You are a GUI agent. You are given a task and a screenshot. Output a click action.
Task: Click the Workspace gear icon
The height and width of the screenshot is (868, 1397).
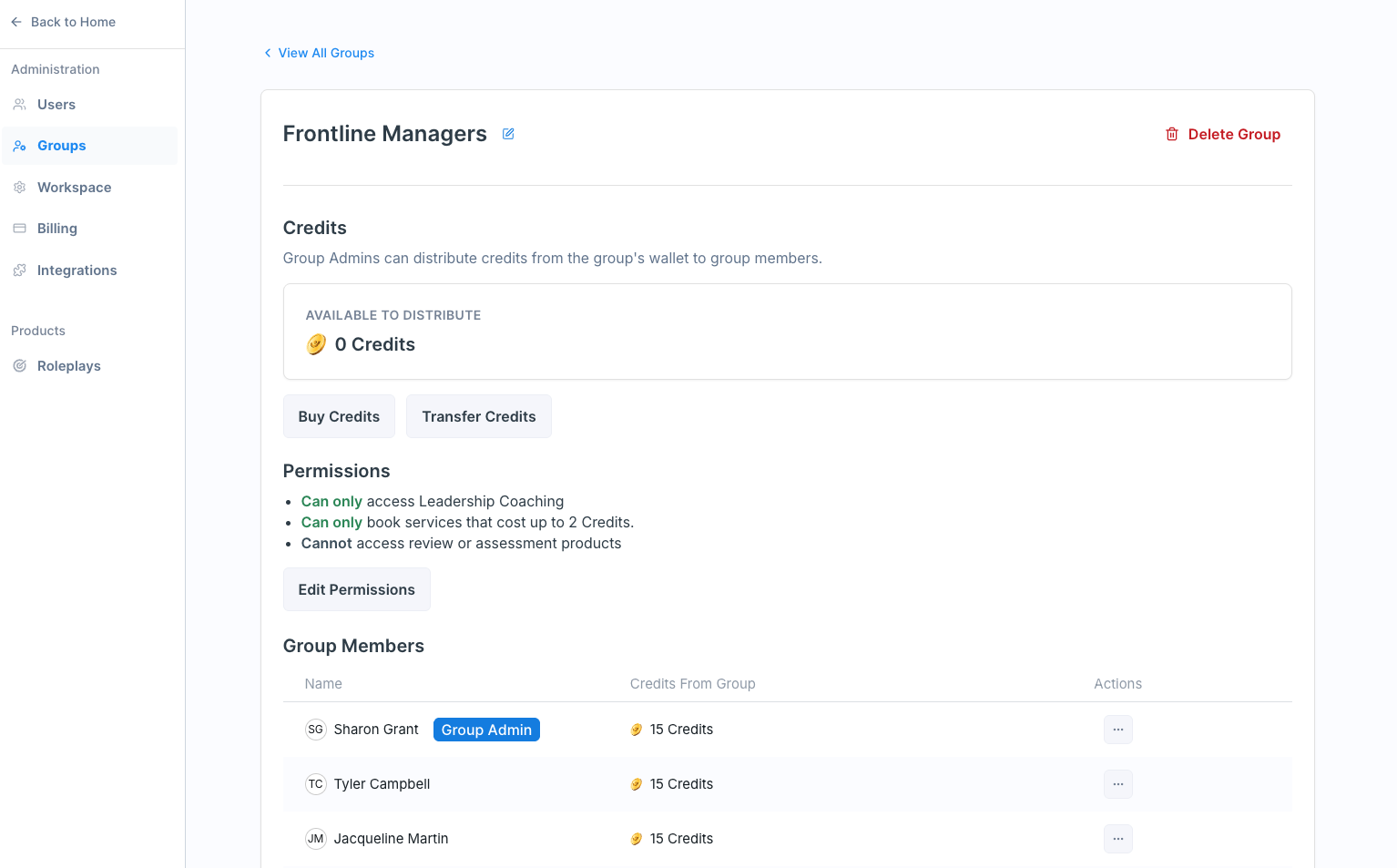click(19, 188)
